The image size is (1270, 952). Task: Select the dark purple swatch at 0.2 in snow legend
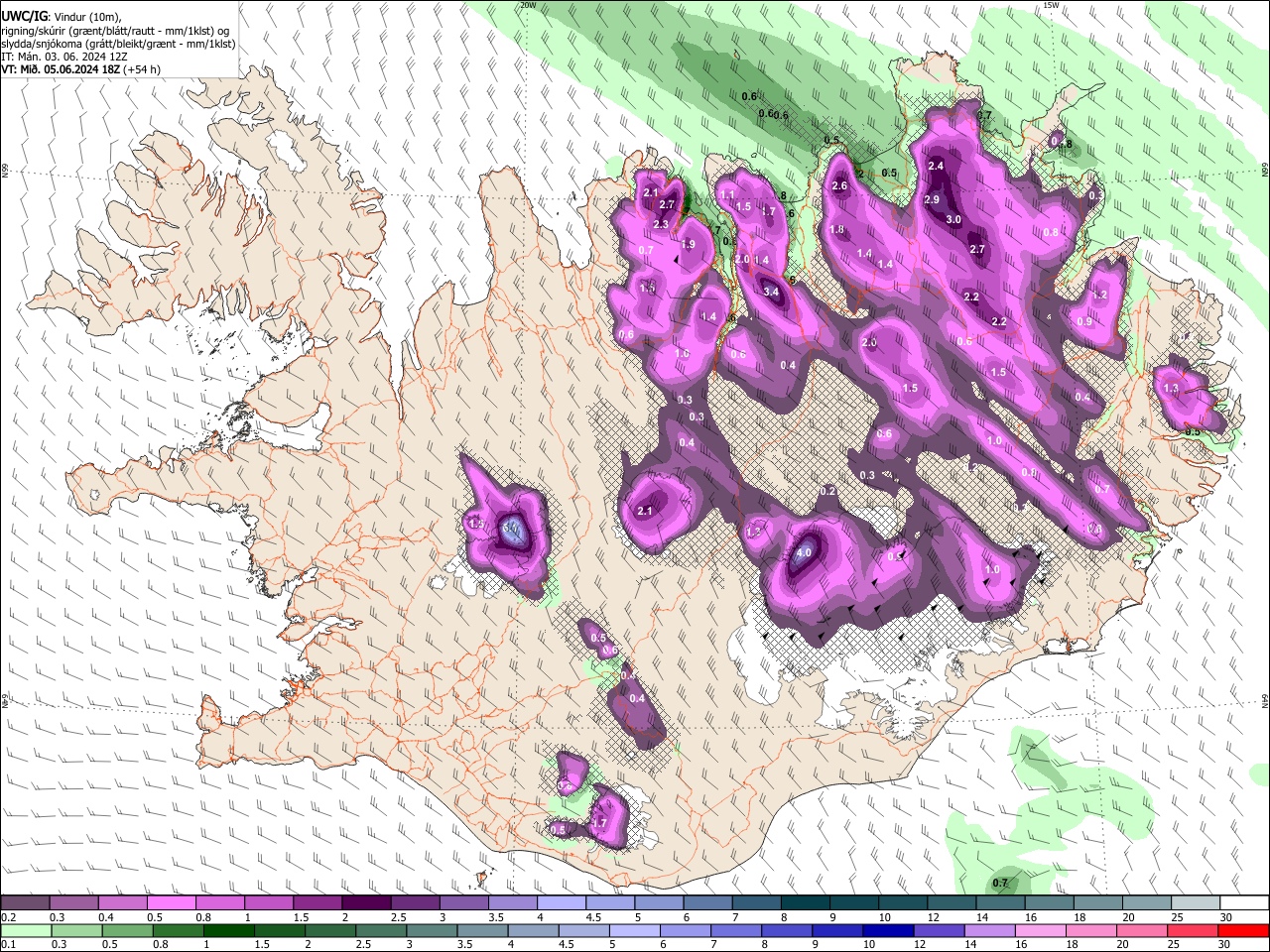click(25, 902)
